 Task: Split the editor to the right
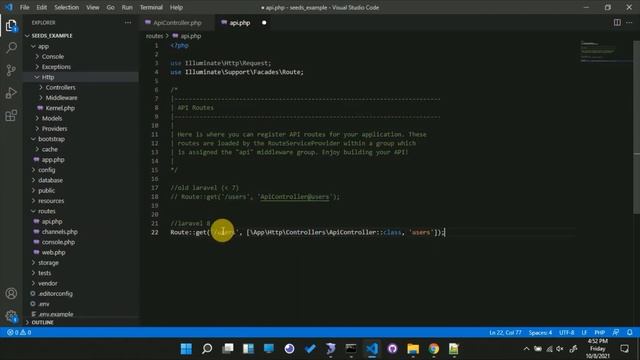(617, 23)
